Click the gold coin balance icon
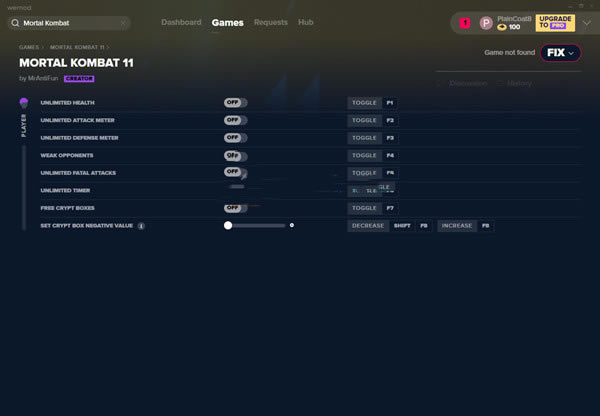 click(x=502, y=27)
